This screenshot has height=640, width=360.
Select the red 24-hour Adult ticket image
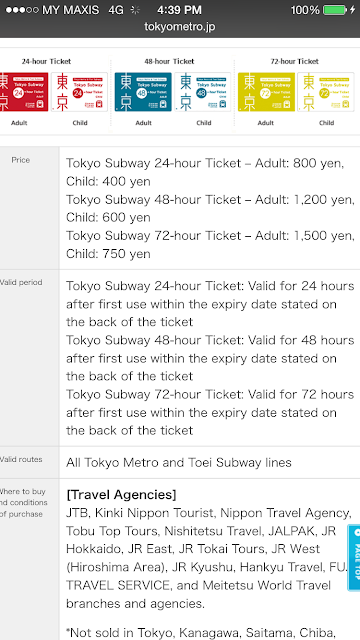(24, 92)
